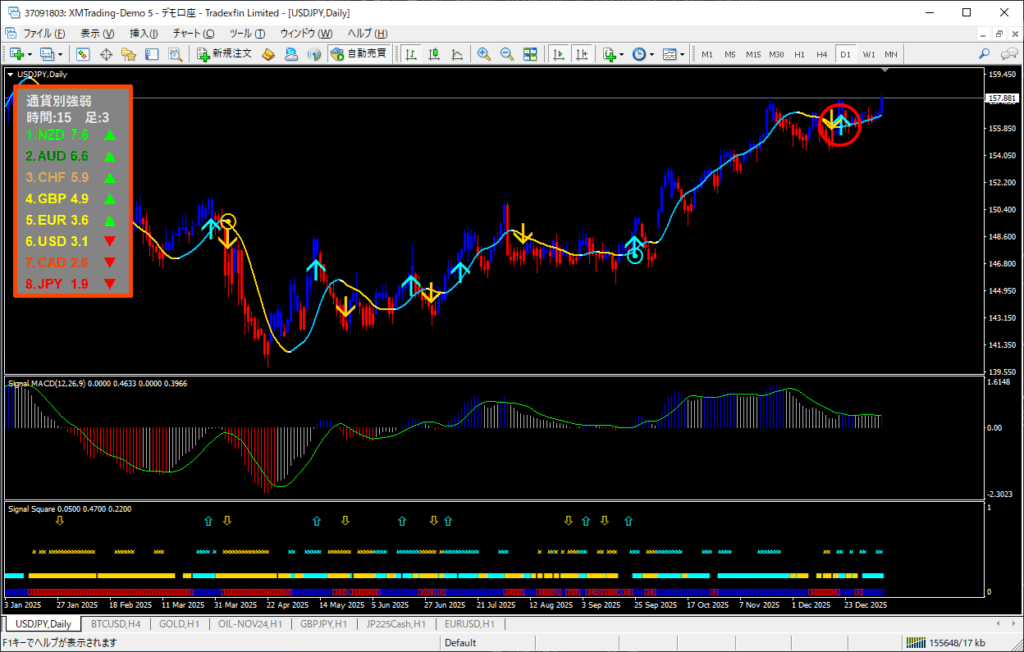
Task: Open the search magnifier at toolbar right
Action: pos(984,54)
